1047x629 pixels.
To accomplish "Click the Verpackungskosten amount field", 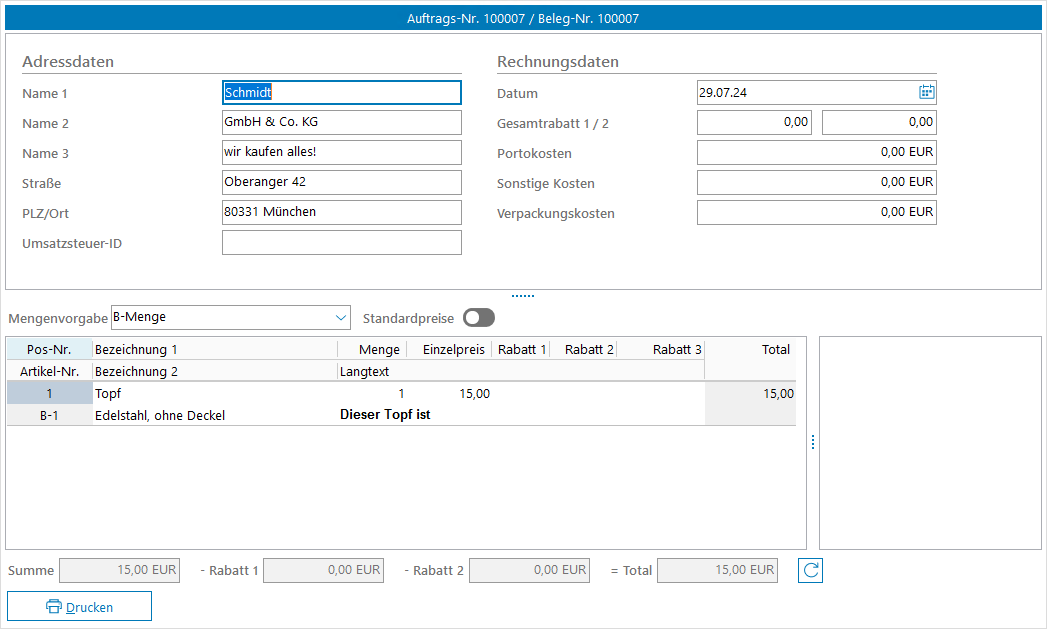I will [x=816, y=213].
